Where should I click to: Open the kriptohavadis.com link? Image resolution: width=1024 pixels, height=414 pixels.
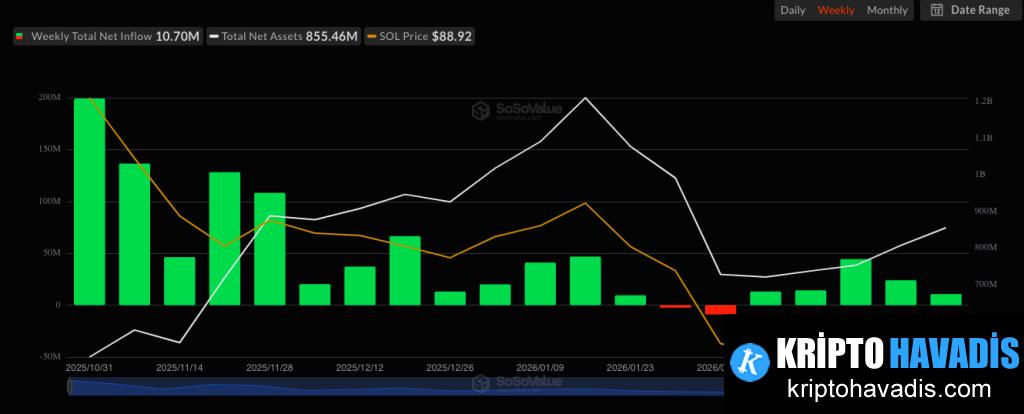pos(874,390)
